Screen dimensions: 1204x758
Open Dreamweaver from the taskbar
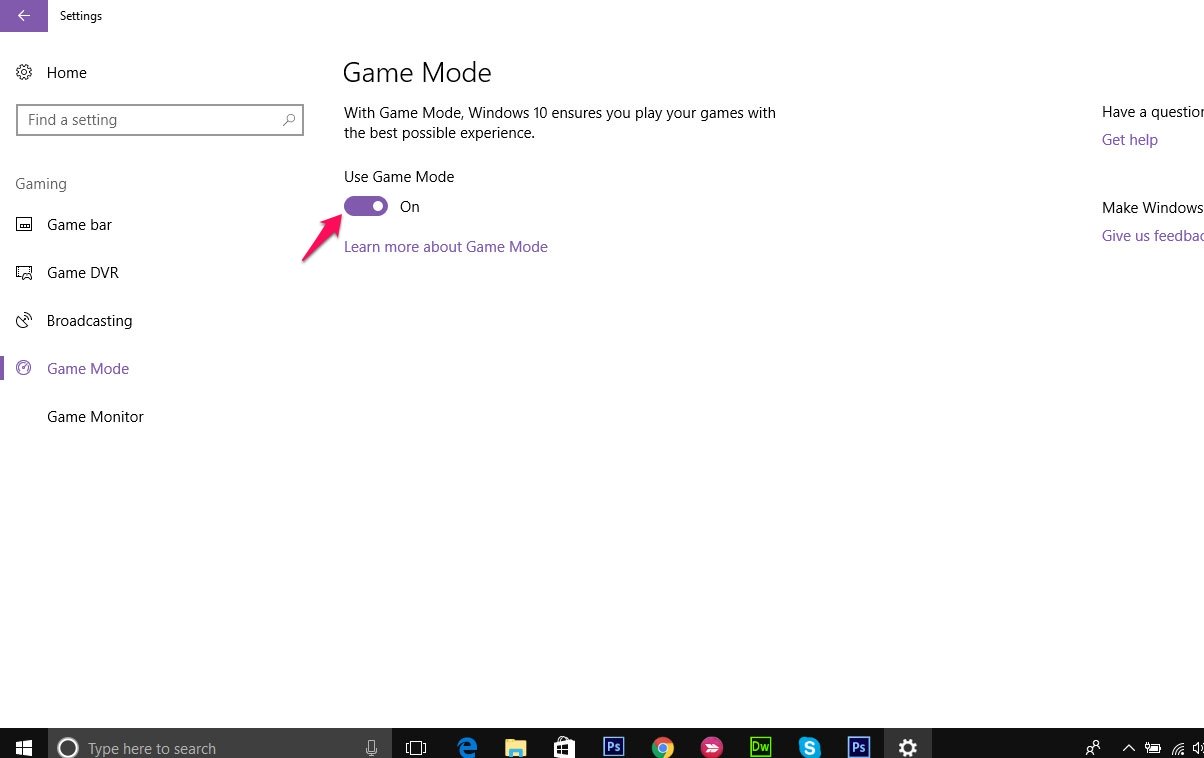pyautogui.click(x=760, y=747)
